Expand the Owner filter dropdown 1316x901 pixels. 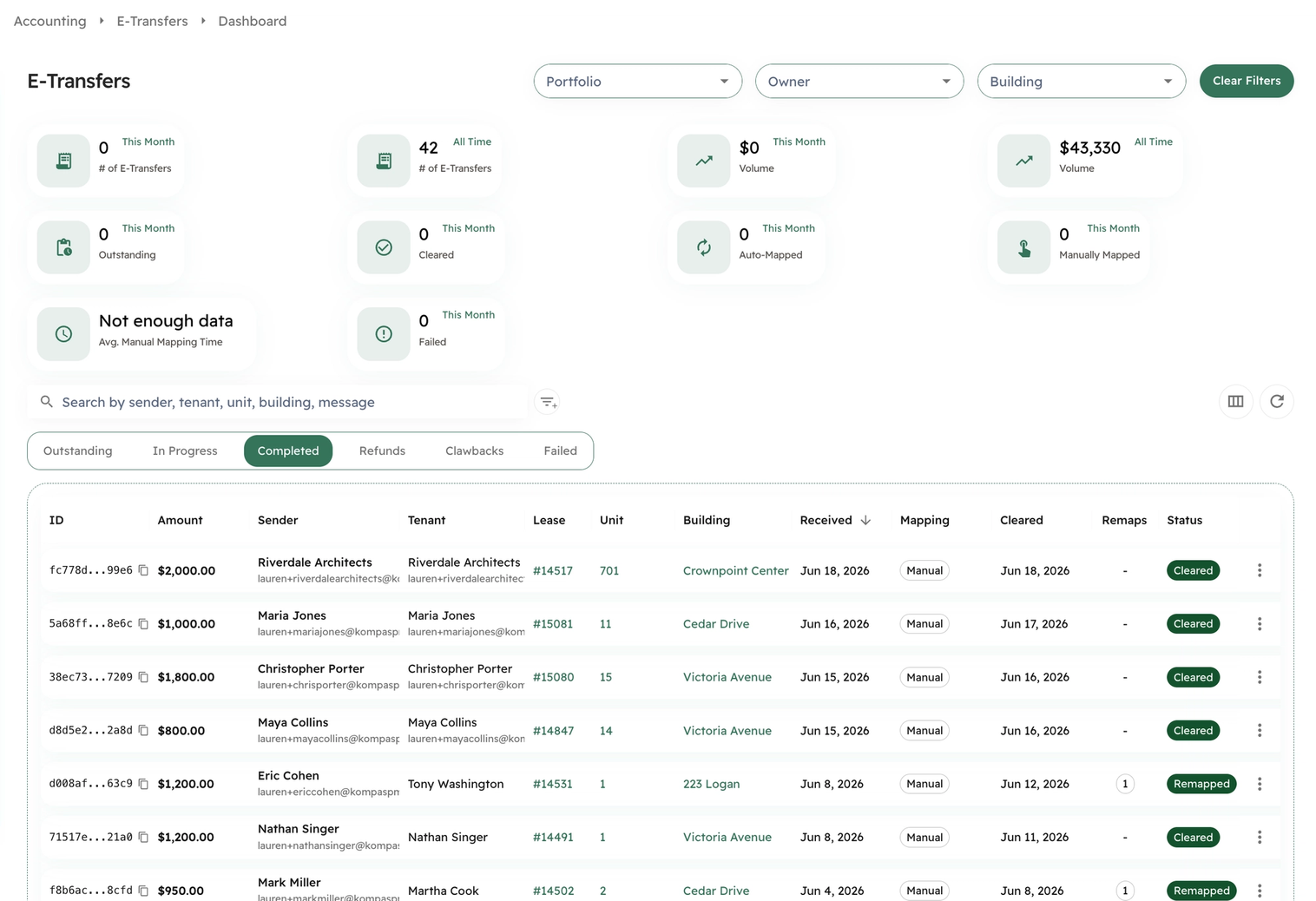pyautogui.click(x=859, y=82)
